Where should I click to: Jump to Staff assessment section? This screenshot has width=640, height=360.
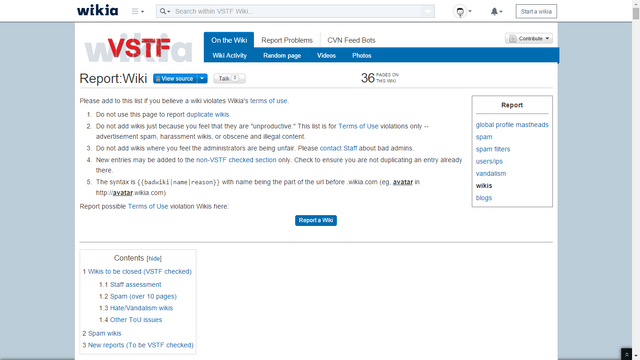136,284
